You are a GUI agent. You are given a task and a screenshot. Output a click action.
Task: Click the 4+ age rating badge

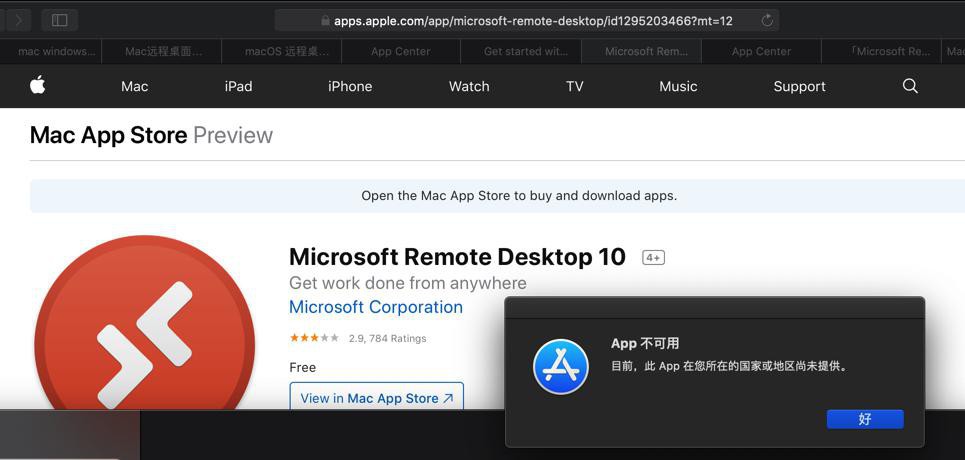(x=654, y=257)
